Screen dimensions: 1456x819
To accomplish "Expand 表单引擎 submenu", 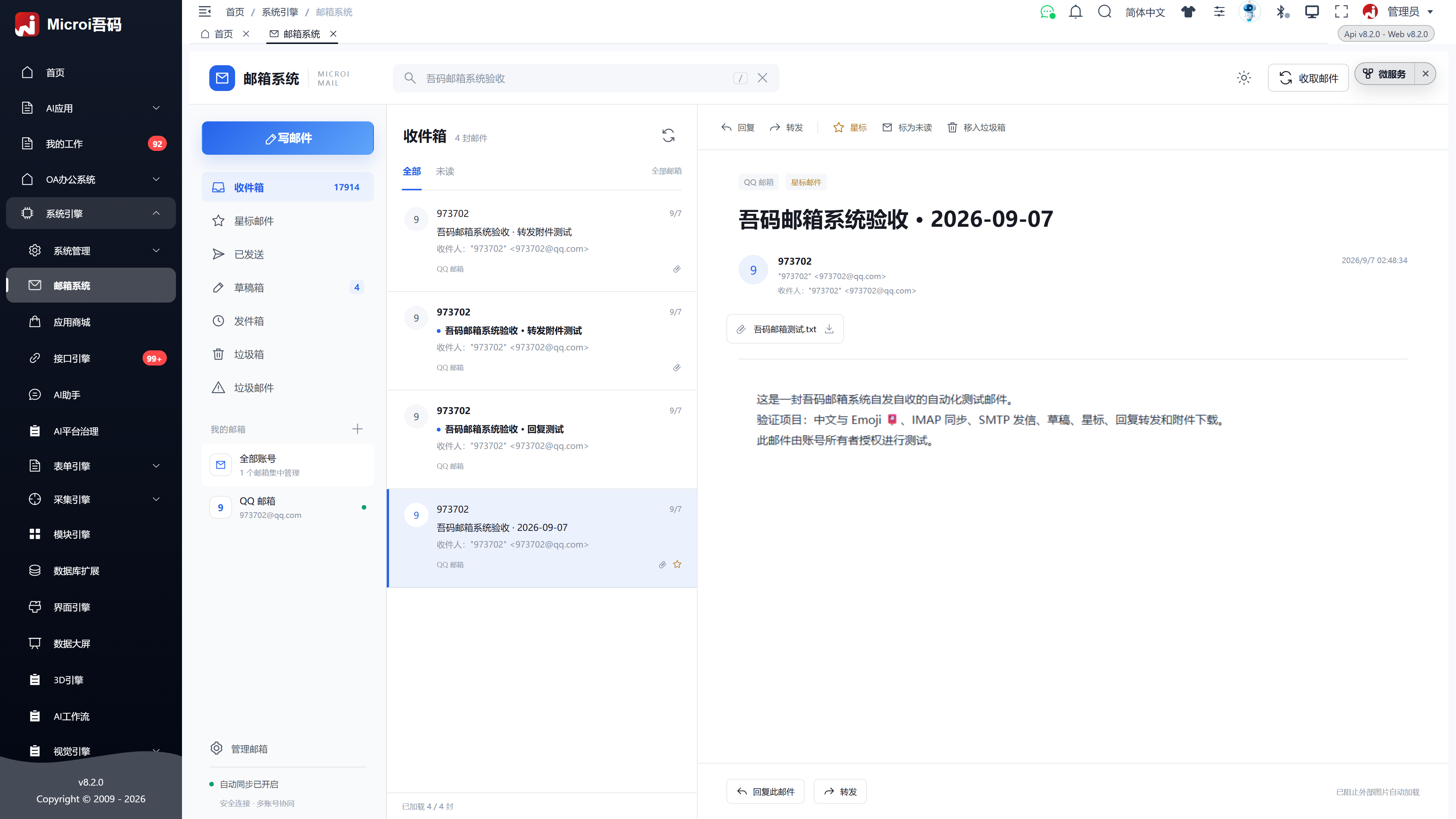I will [x=91, y=466].
